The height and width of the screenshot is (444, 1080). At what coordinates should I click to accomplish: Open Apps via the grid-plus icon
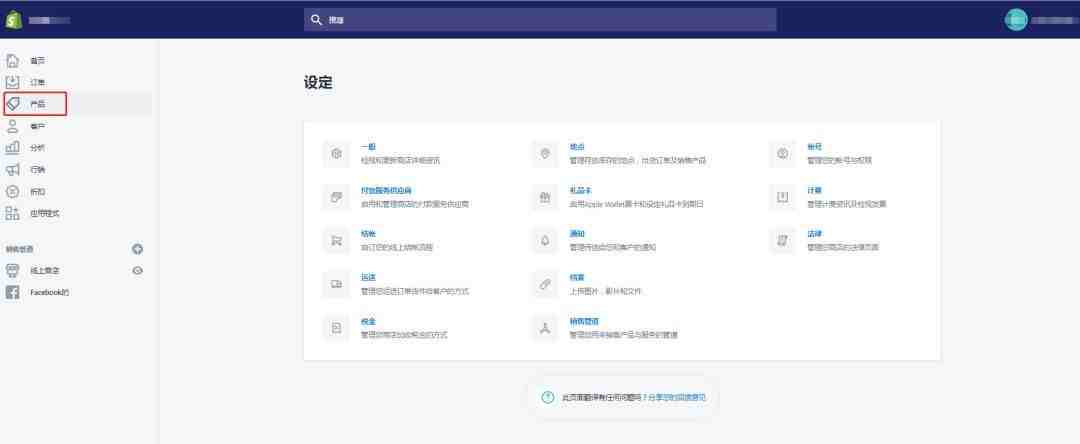pyautogui.click(x=12, y=213)
